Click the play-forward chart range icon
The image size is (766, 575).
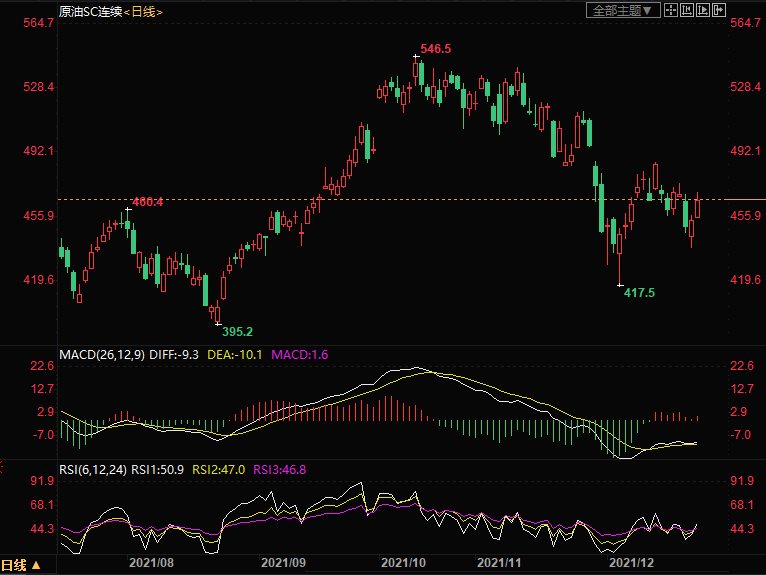point(702,10)
